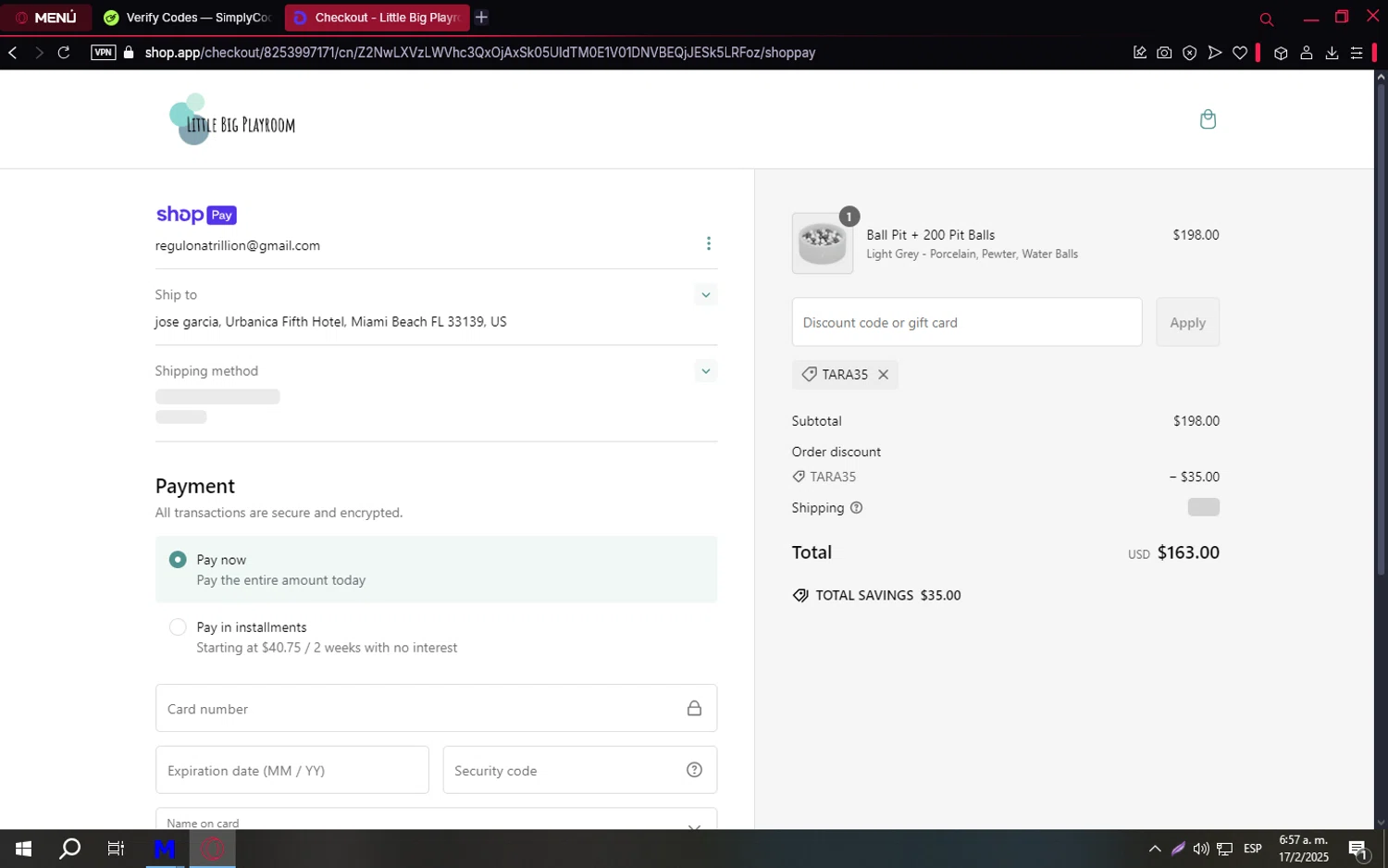The width and height of the screenshot is (1388, 868).
Task: Open the Shop Pay account options menu
Action: pos(709,243)
